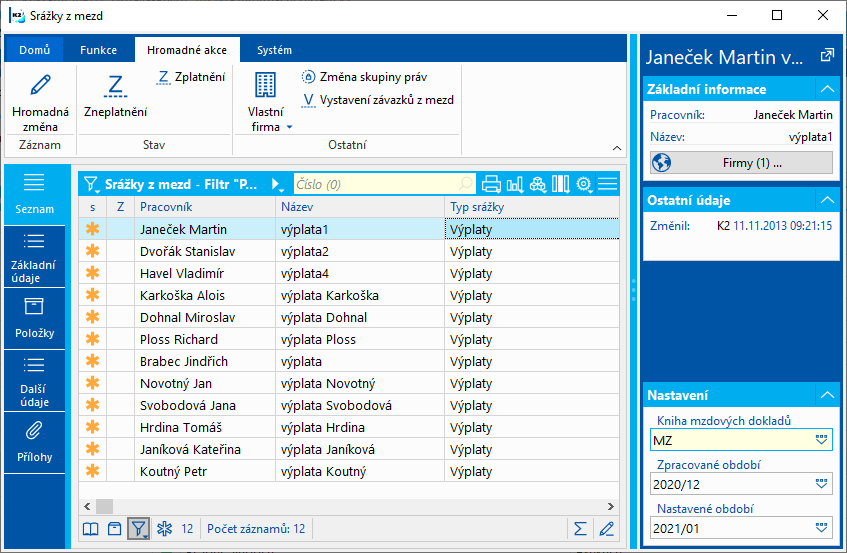This screenshot has height=553, width=847.
Task: Click the print icon in list toolbar
Action: tap(491, 184)
